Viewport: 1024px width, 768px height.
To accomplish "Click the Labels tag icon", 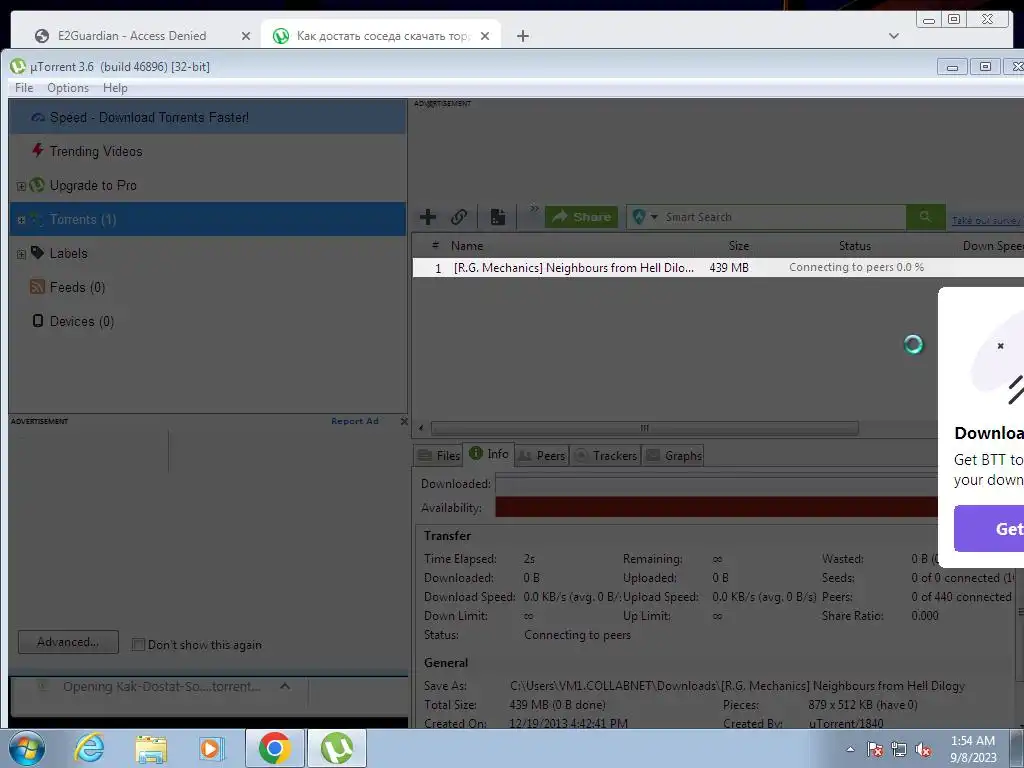I will (37, 253).
